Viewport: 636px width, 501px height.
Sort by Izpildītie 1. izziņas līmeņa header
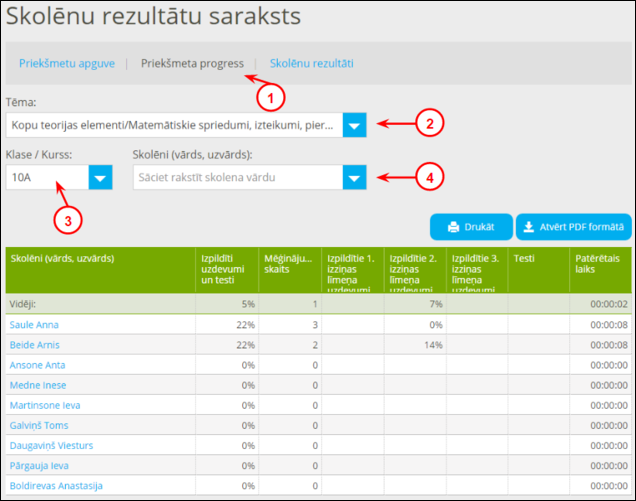352,270
